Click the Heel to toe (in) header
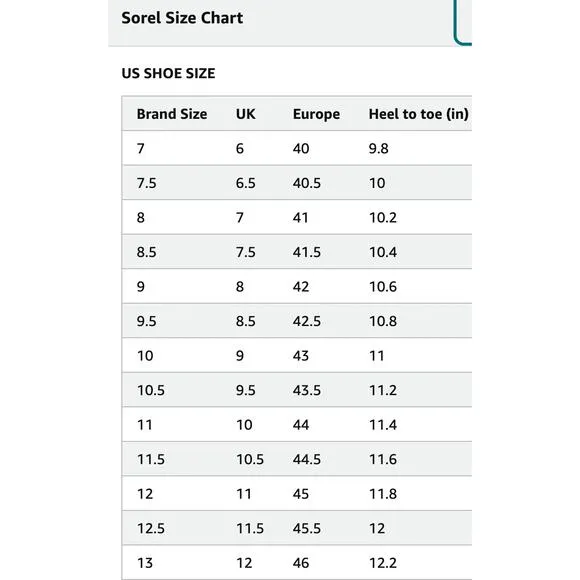Screen dimensions: 580x580 (419, 114)
